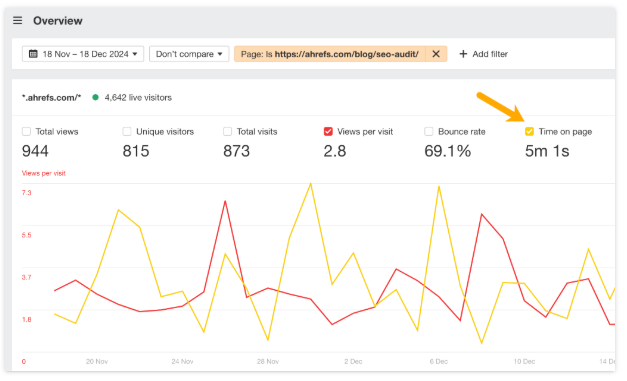Open the hamburger menu icon
The width and height of the screenshot is (627, 381).
click(17, 20)
